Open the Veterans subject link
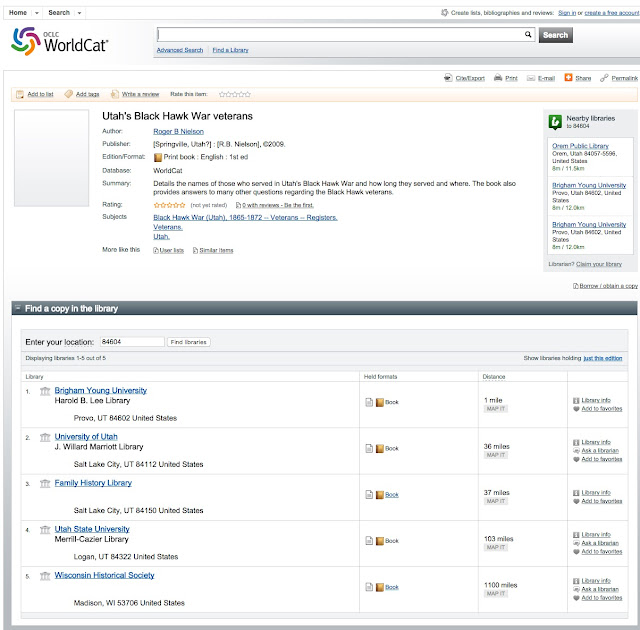Image resolution: width=640 pixels, height=630 pixels. [168, 227]
